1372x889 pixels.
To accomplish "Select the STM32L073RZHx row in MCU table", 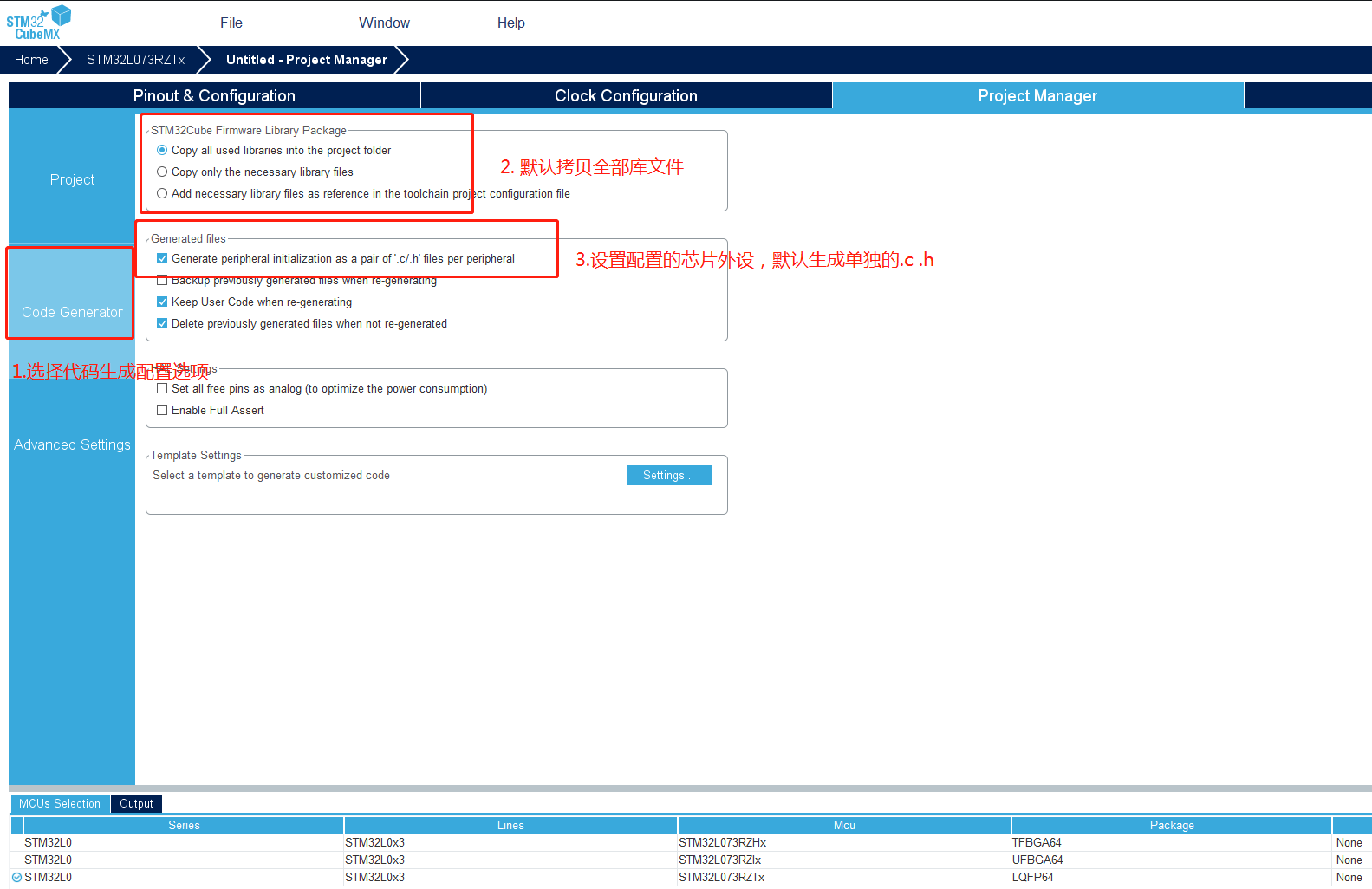I will click(722, 842).
